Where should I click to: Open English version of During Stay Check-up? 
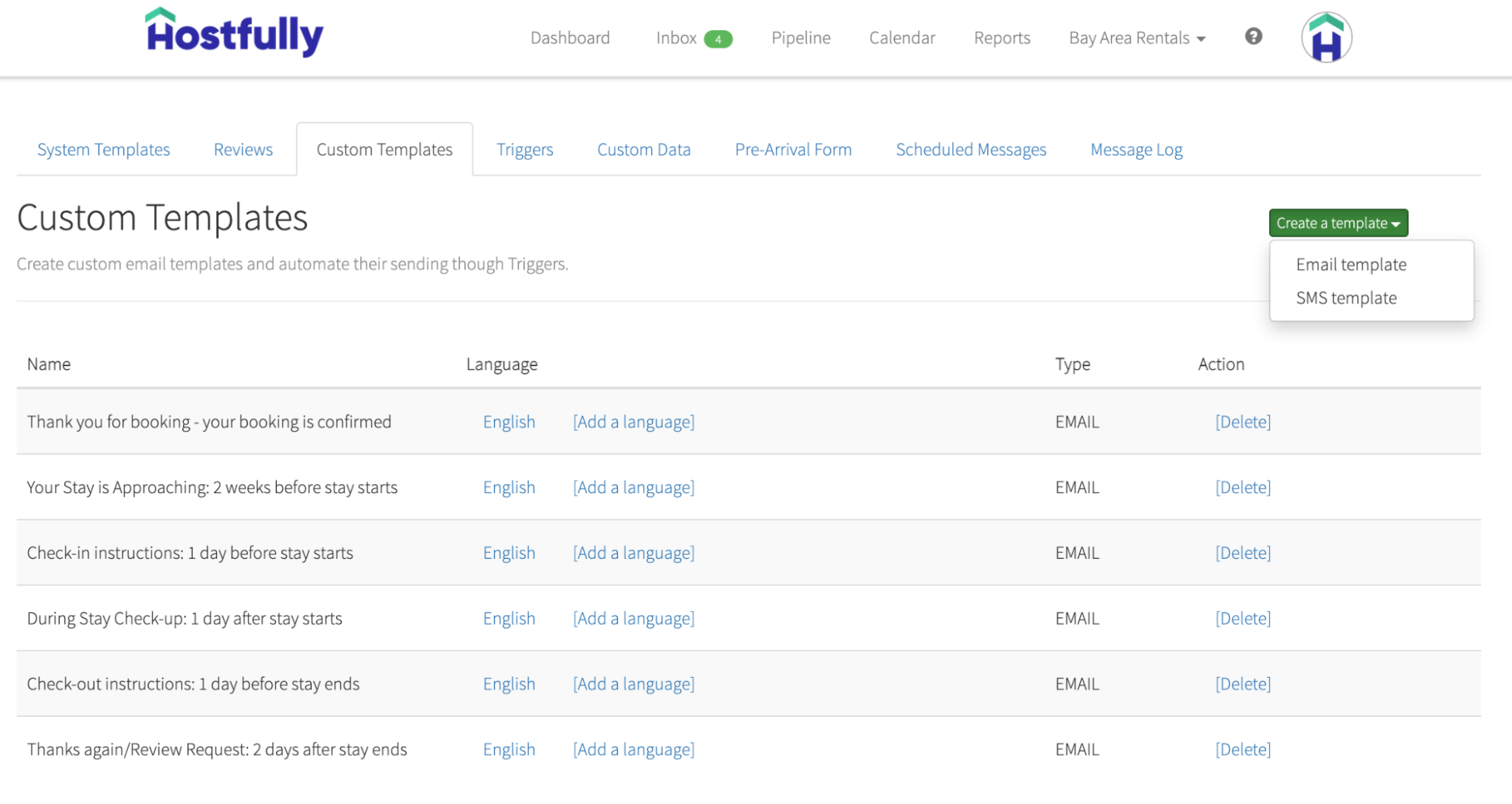[508, 618]
